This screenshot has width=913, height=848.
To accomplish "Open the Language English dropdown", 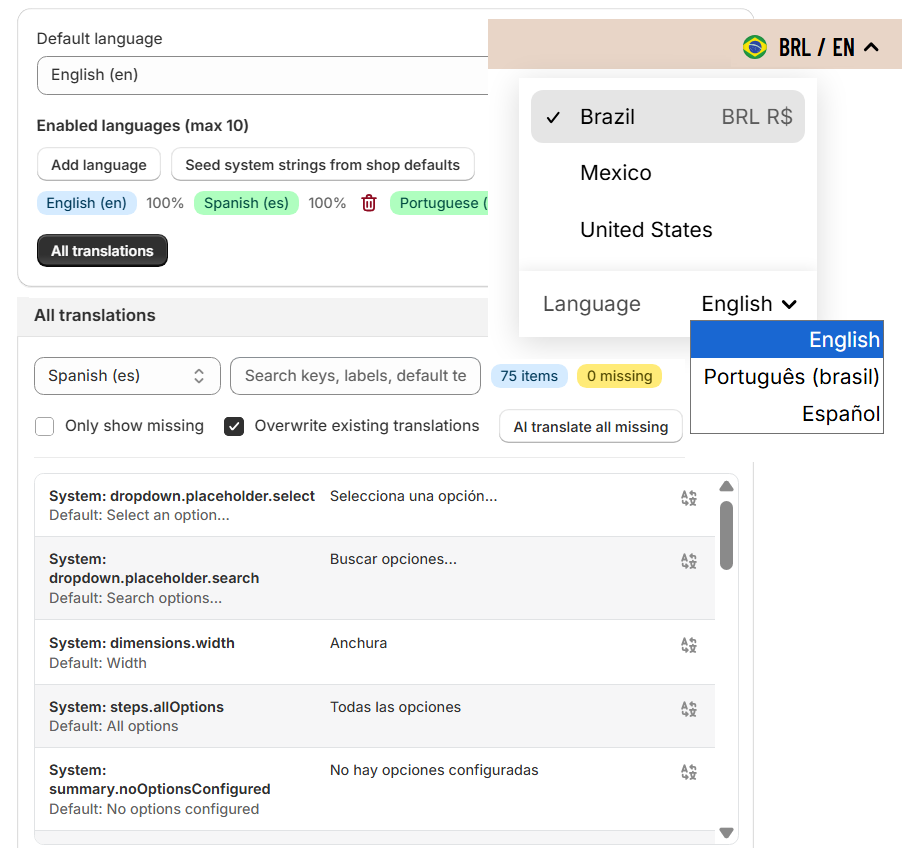I will [749, 304].
